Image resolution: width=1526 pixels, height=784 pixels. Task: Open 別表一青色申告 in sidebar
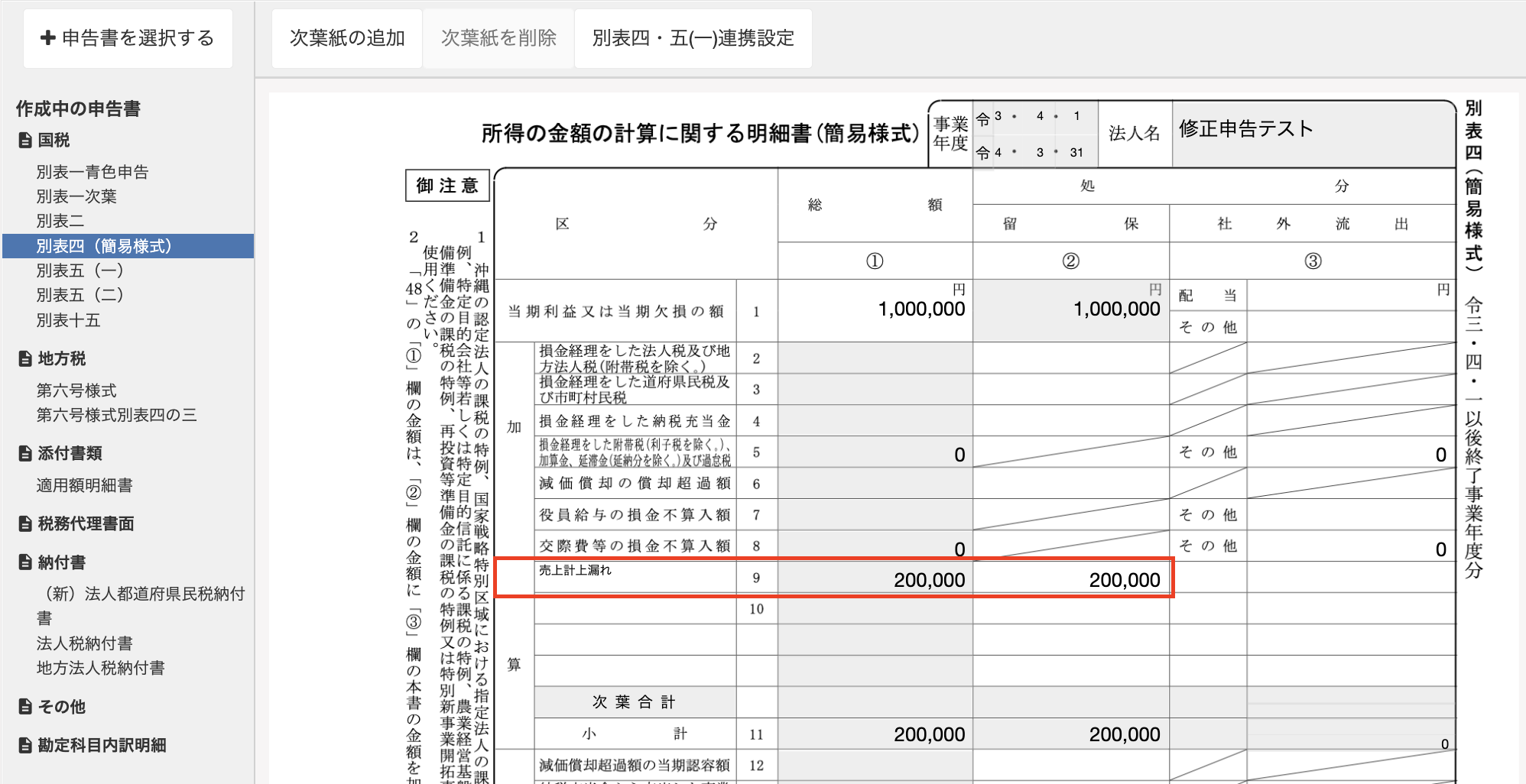pyautogui.click(x=93, y=172)
